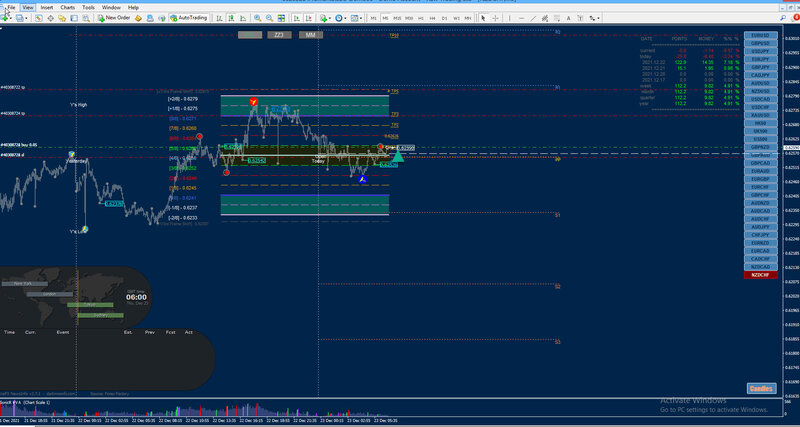The width and height of the screenshot is (800, 427).
Task: Click the zoom in magnifier icon
Action: [258, 18]
